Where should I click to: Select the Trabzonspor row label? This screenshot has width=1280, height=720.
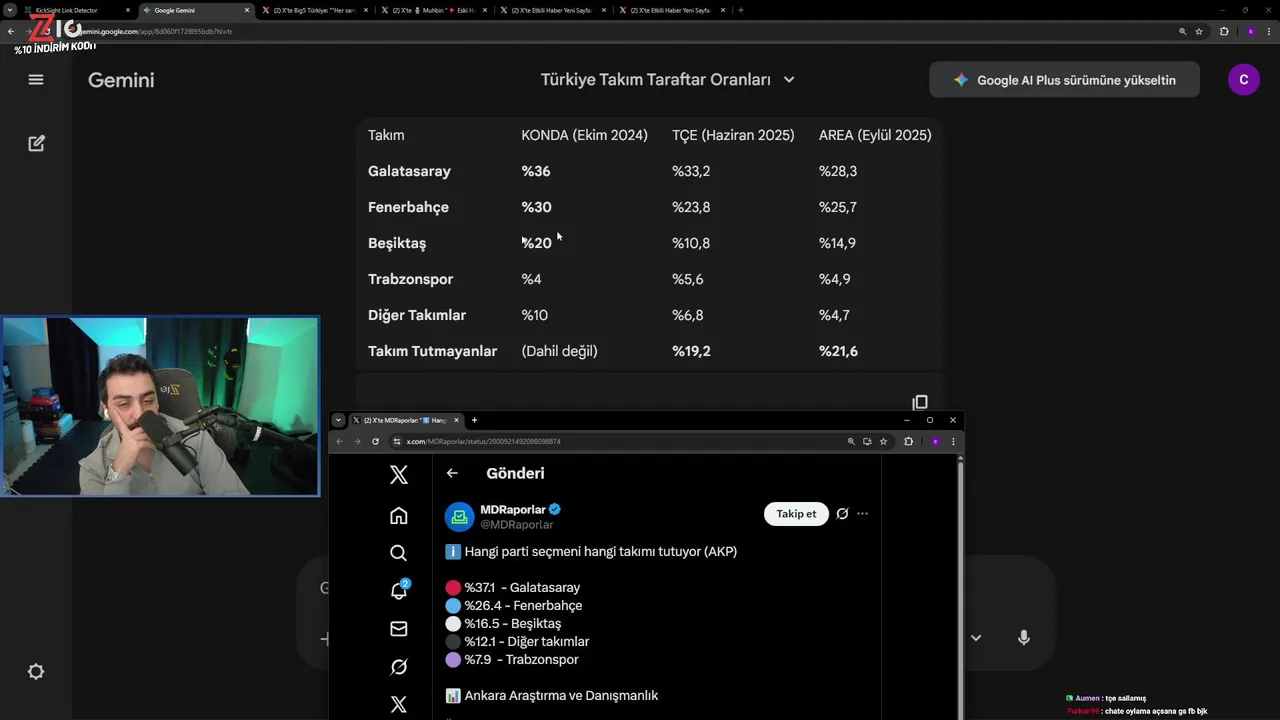(x=410, y=279)
